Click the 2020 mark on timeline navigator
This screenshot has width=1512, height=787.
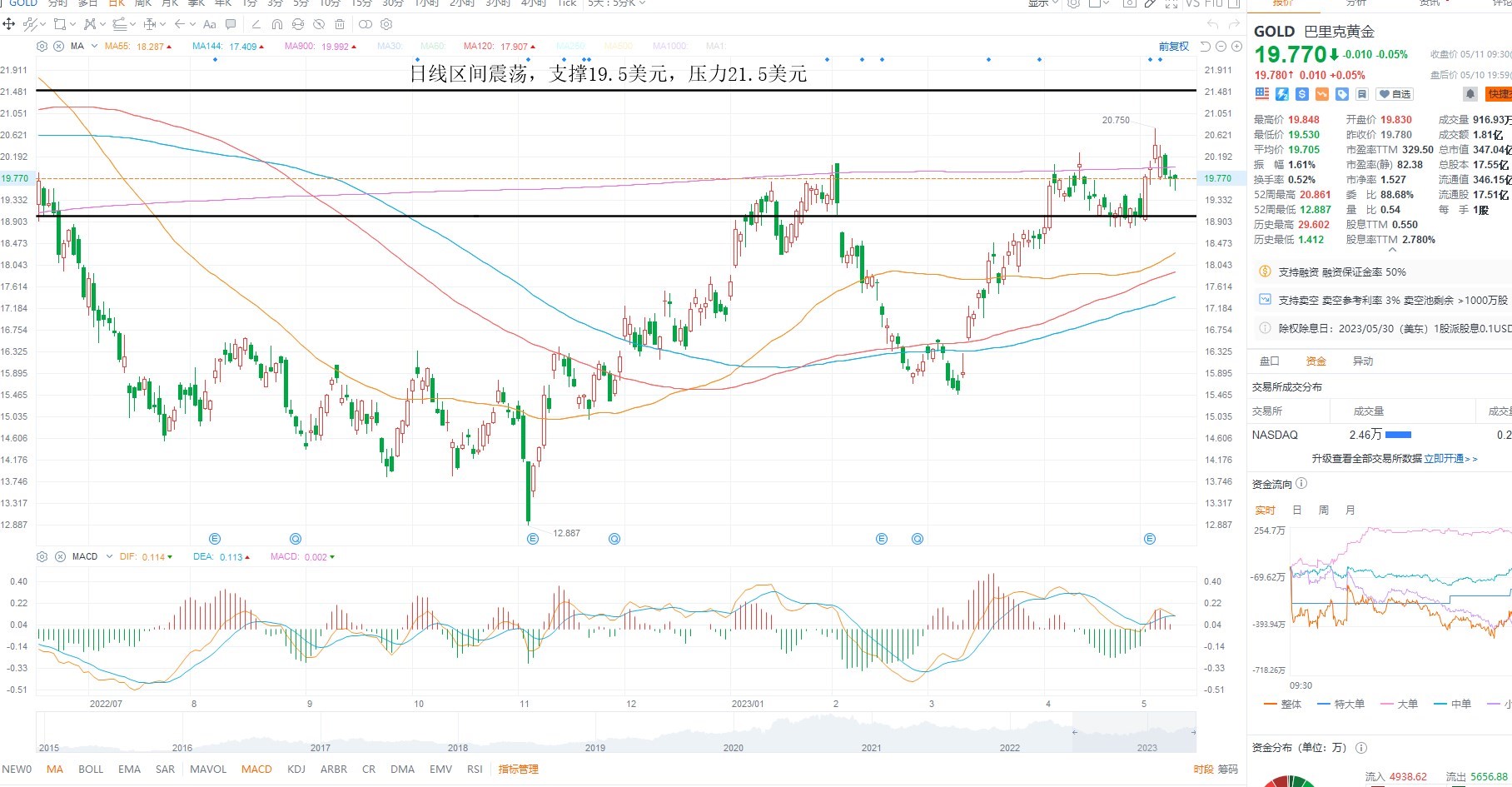734,747
